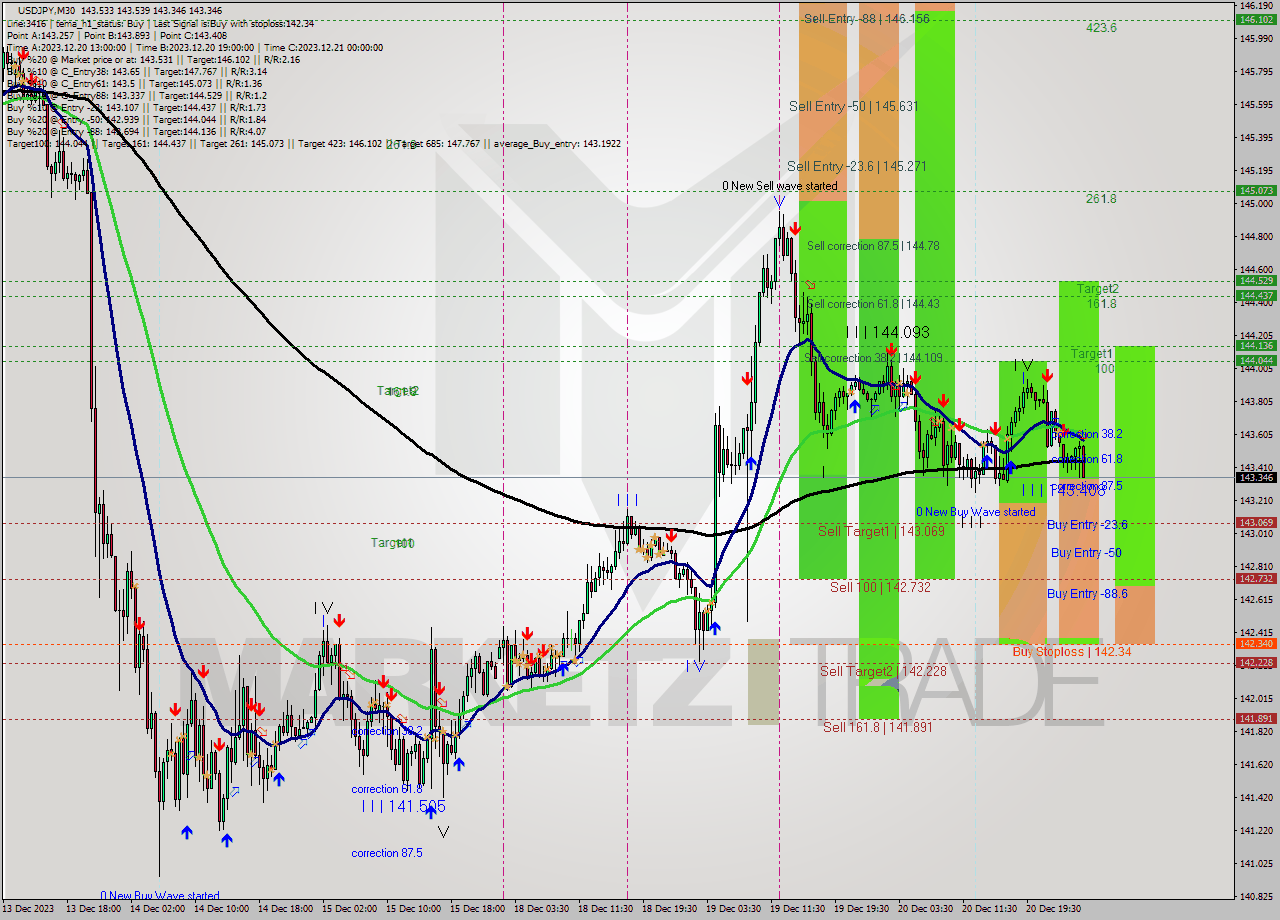Click the 'Buy Entry -50' label
Screen dimensions: 1280x920
[1085, 553]
